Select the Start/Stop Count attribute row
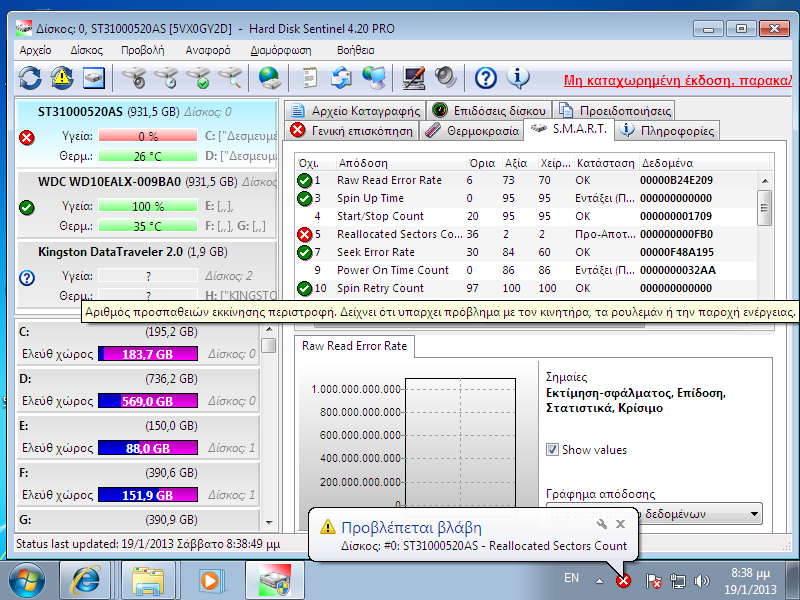800x600 pixels. [x=526, y=216]
